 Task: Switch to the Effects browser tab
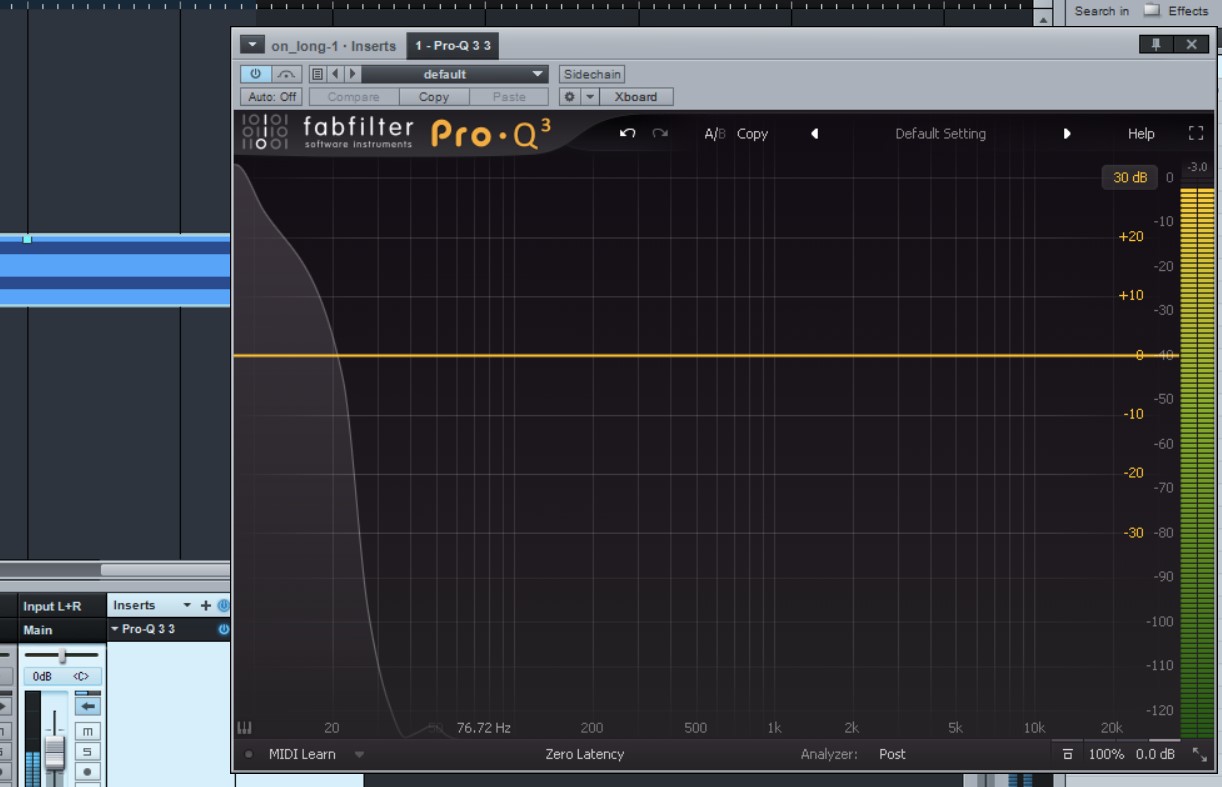point(1187,11)
